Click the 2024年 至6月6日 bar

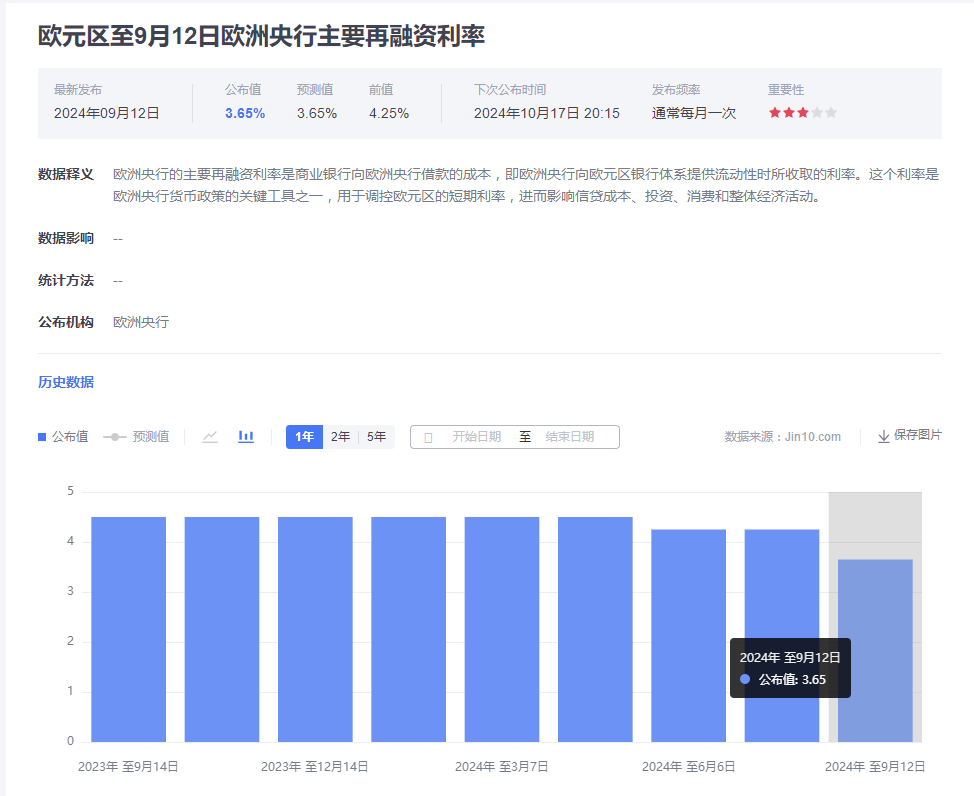tap(688, 635)
